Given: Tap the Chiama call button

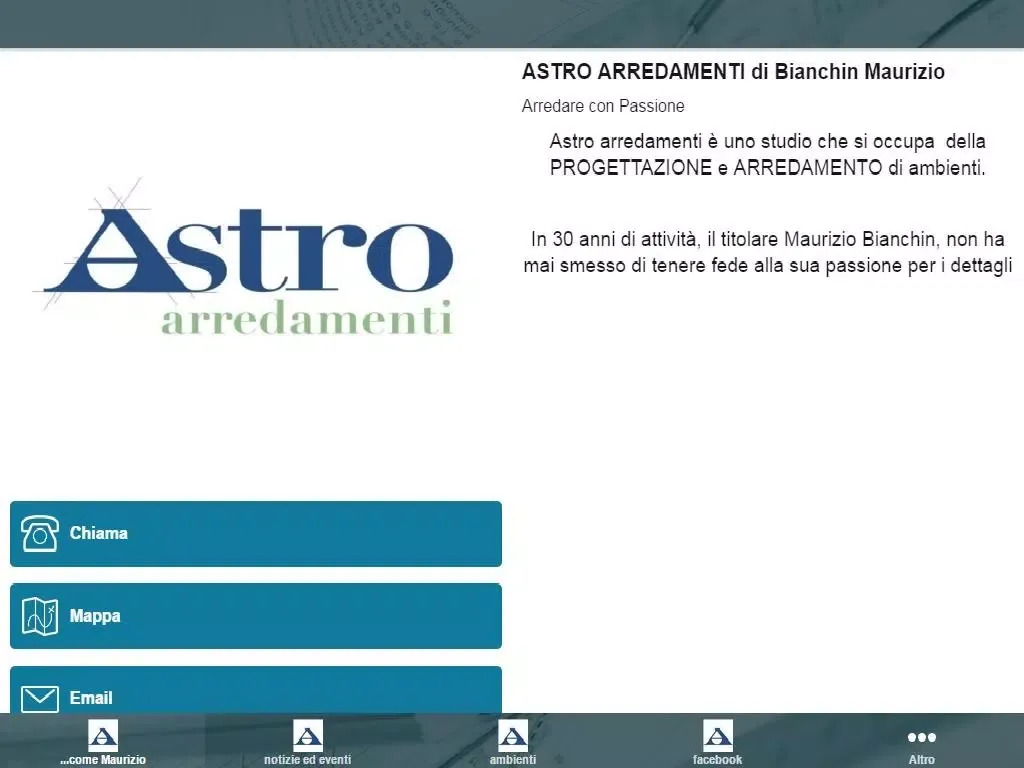Looking at the screenshot, I should coord(256,534).
